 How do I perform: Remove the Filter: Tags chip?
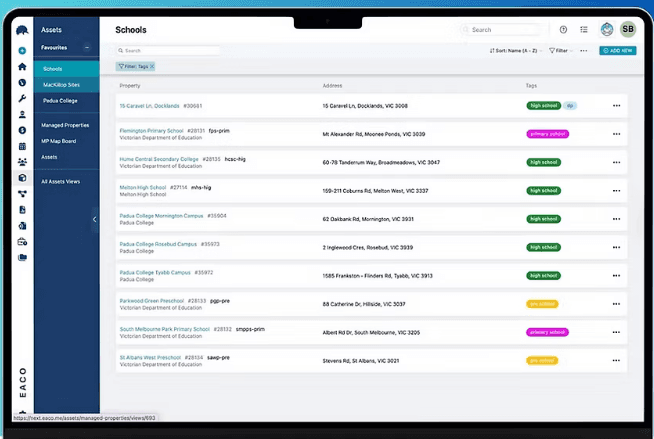point(152,66)
